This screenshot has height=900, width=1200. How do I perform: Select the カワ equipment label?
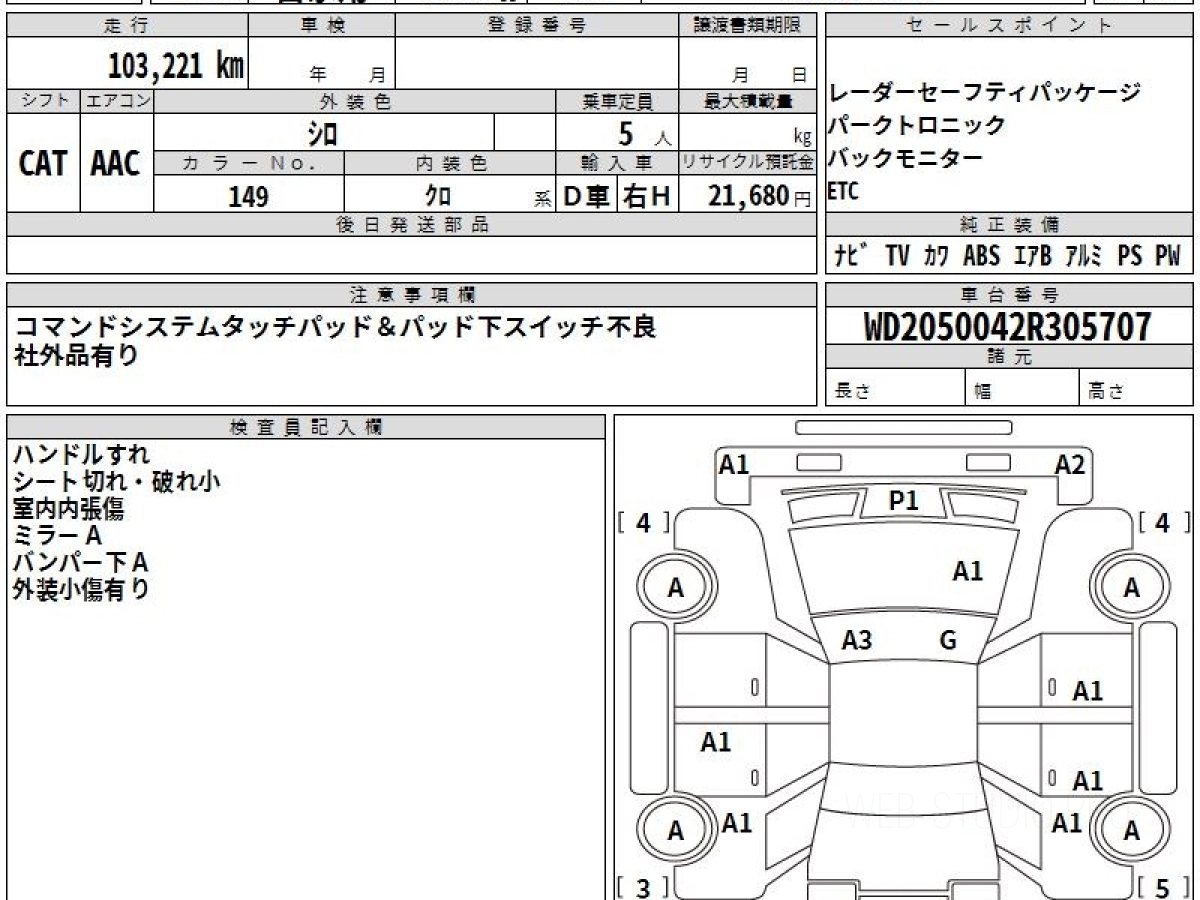(x=937, y=256)
